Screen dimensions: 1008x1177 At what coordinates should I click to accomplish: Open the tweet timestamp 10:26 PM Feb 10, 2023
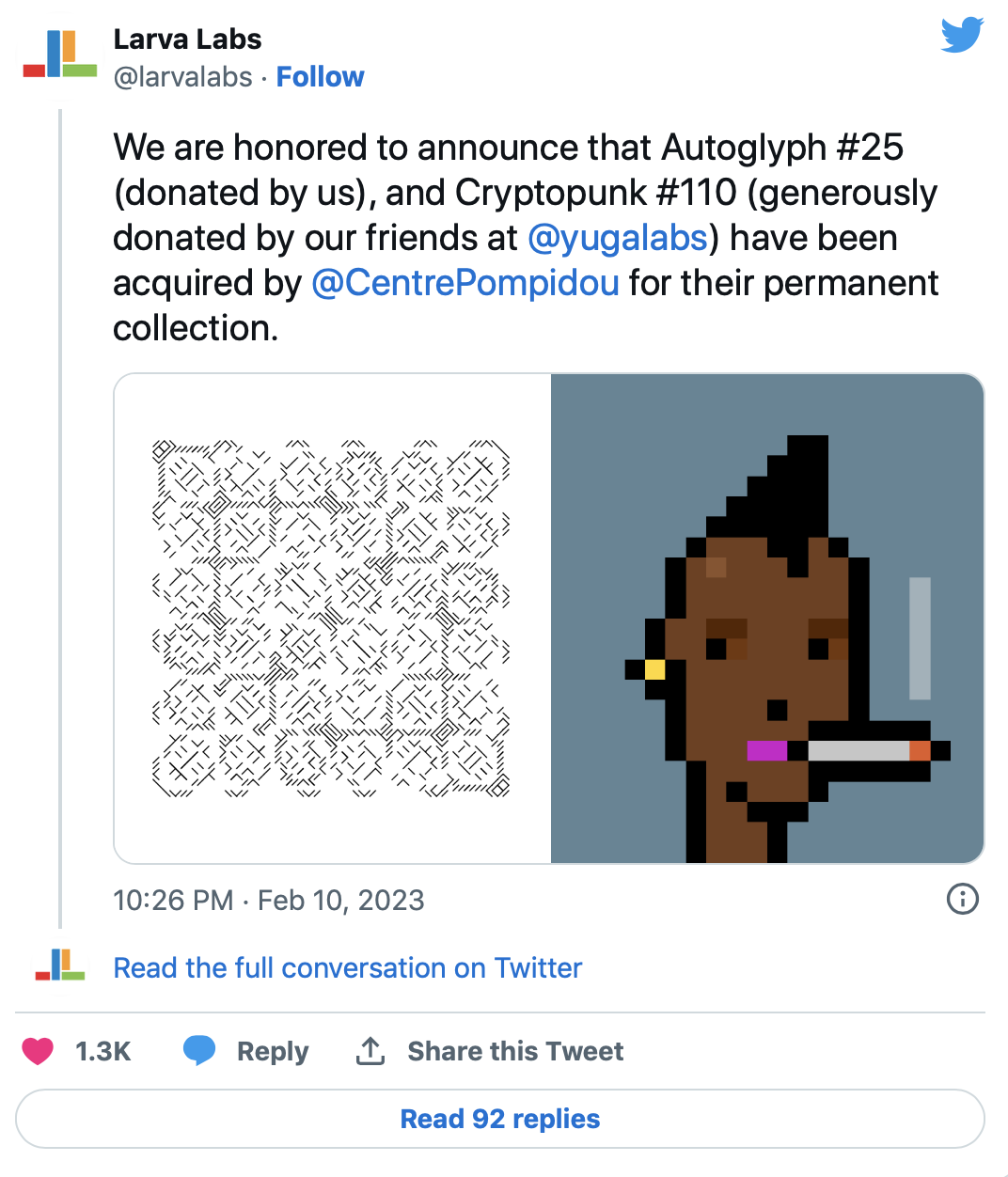[x=269, y=900]
